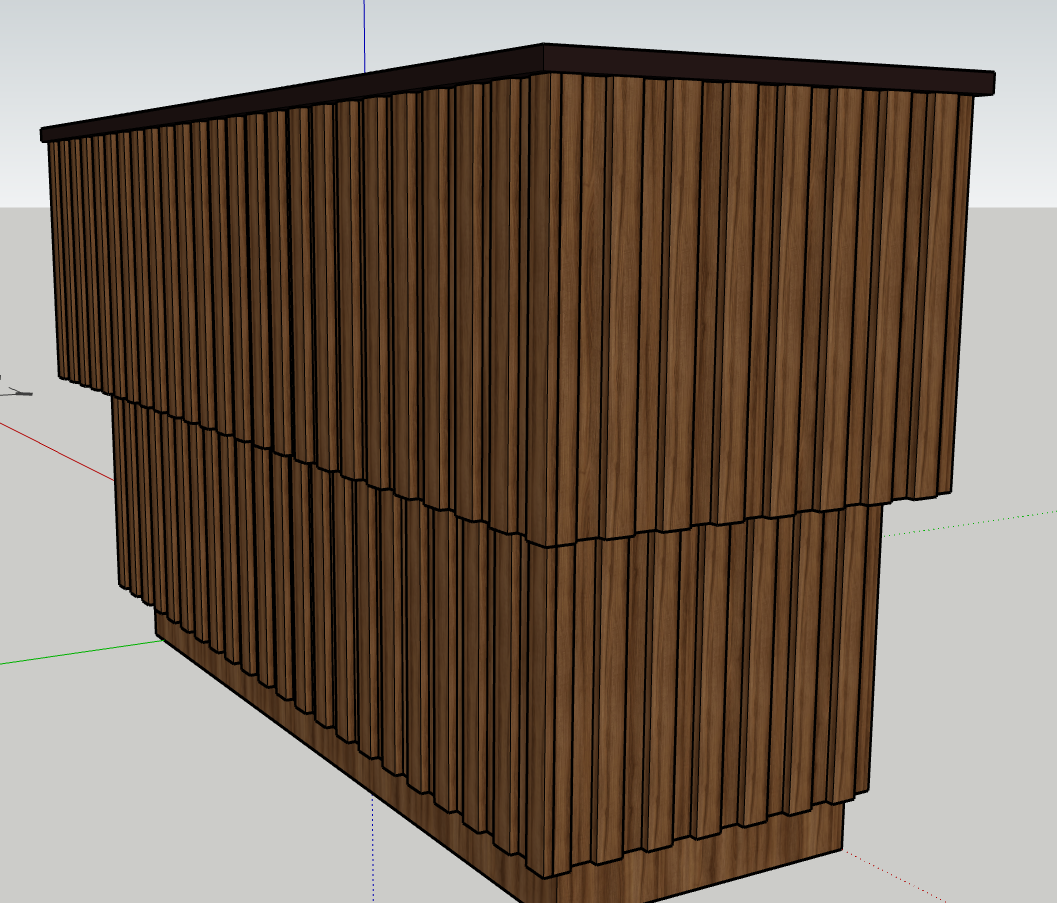Click the dark countertop's long left edge
1057x903 pixels.
[290, 98]
